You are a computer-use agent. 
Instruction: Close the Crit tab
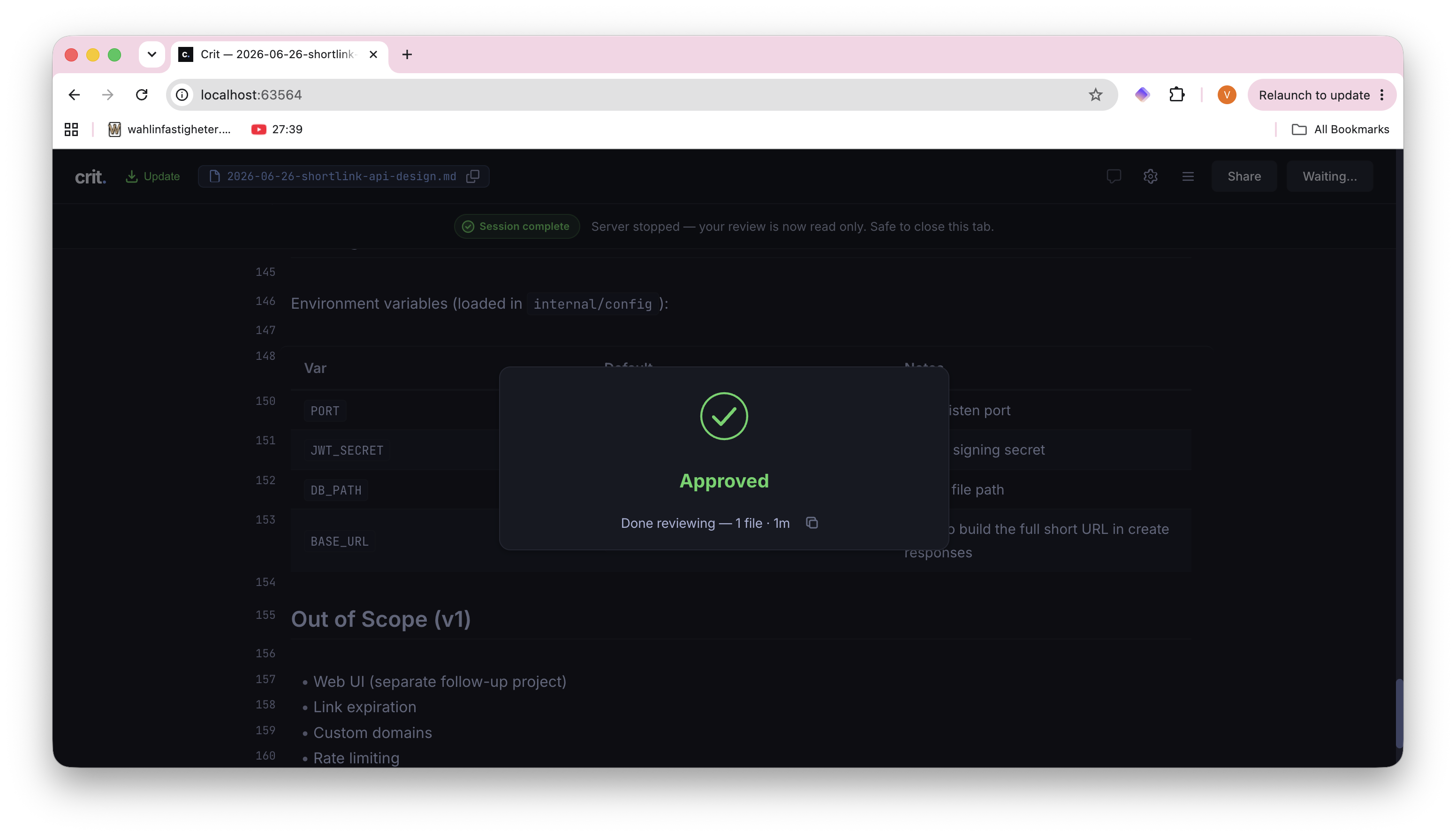pos(373,54)
